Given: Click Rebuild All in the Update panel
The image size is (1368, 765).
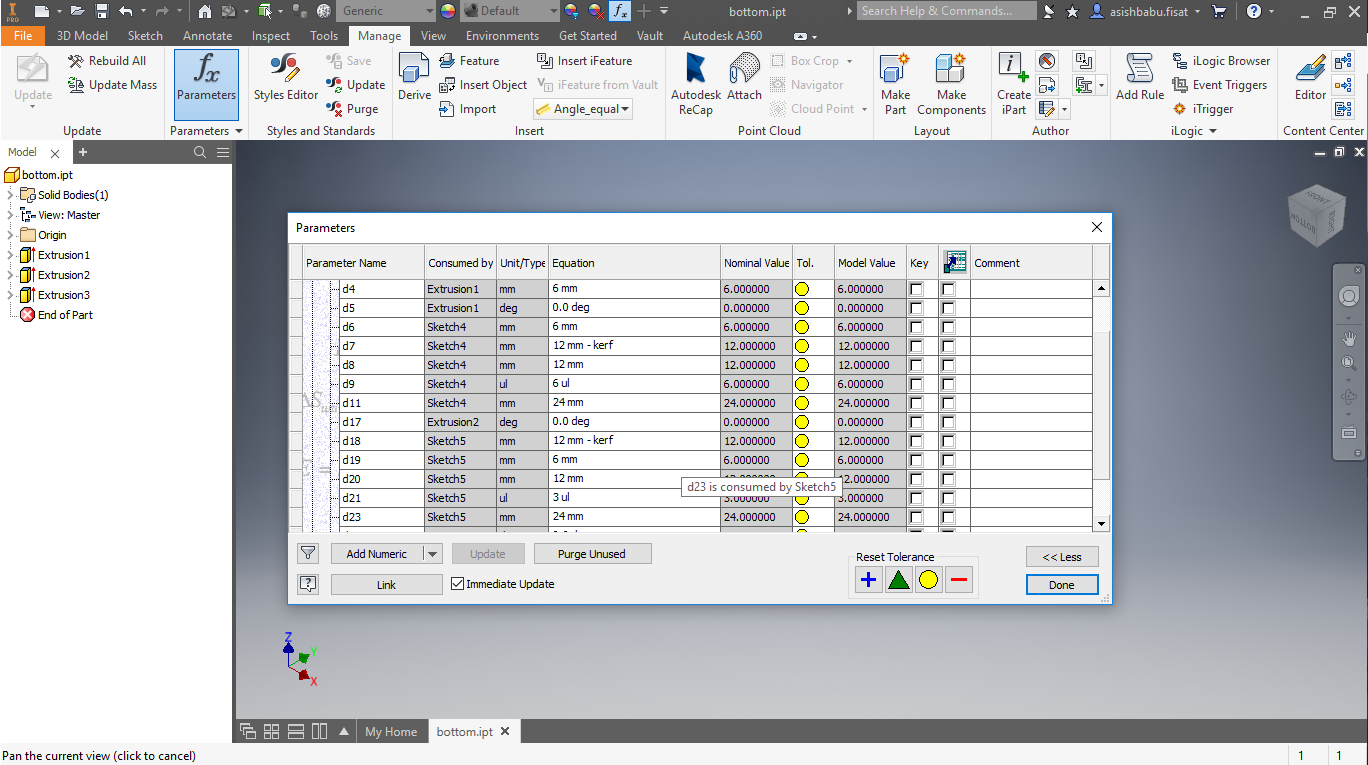Looking at the screenshot, I should (x=107, y=61).
